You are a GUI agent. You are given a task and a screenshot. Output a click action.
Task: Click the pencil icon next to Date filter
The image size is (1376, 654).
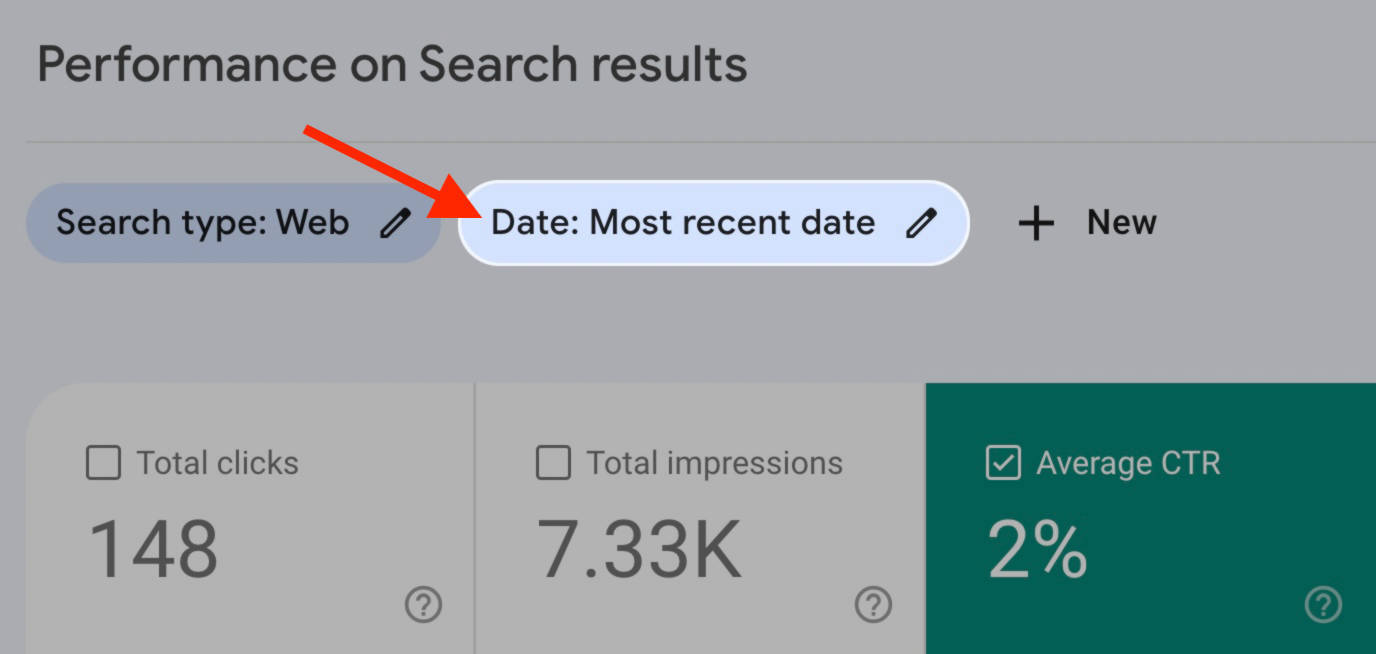[922, 223]
